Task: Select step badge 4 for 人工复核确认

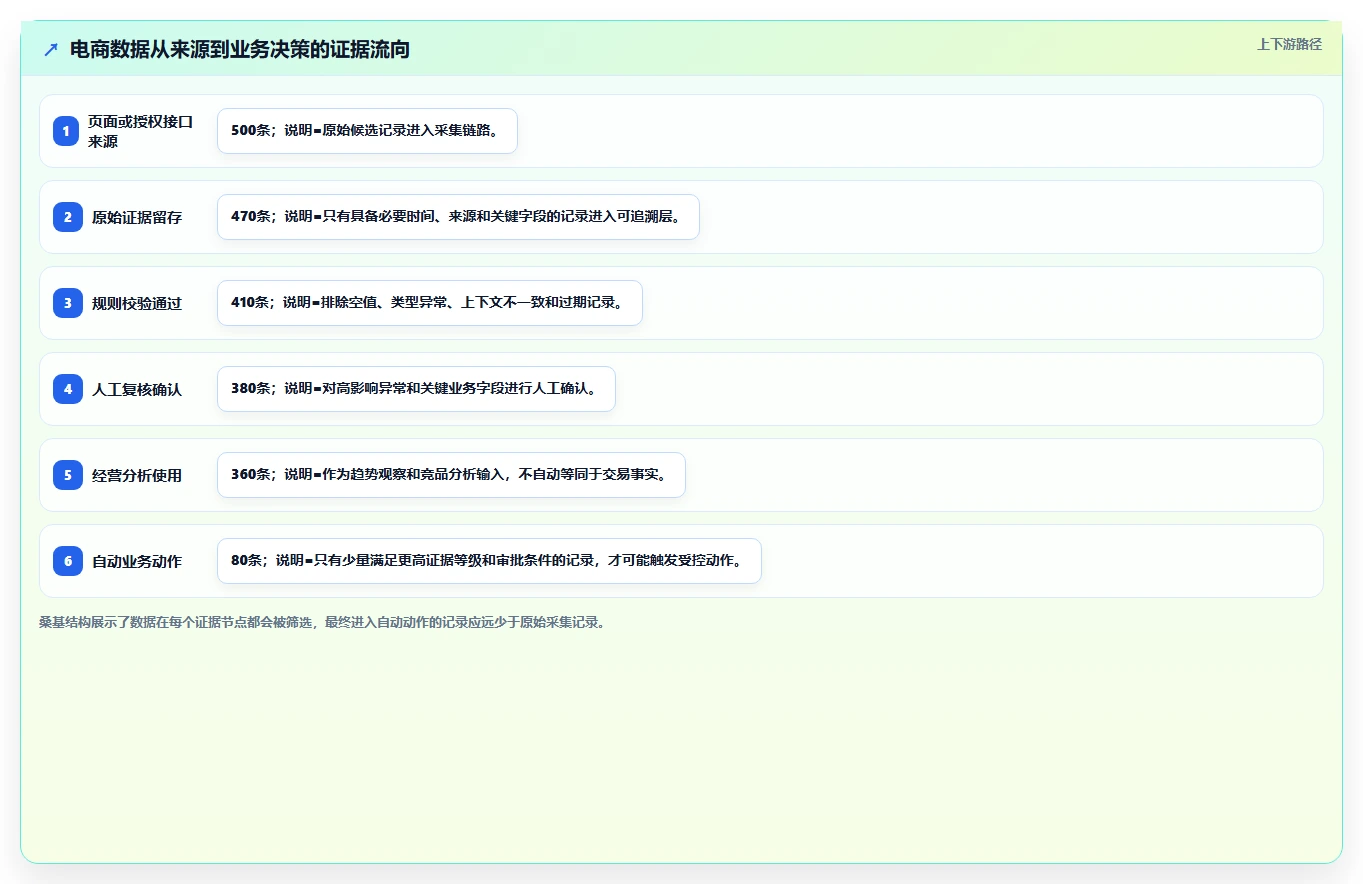Action: click(x=66, y=389)
